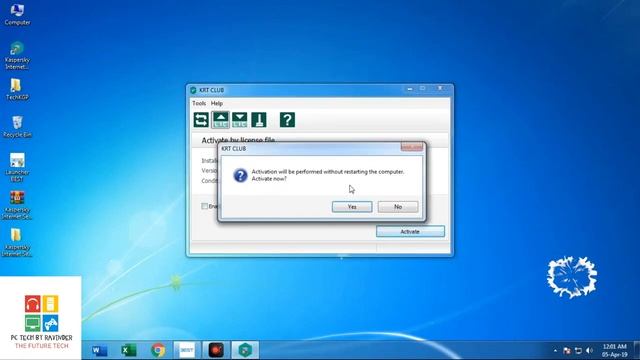This screenshot has width=640, height=360.
Task: Switch to the BEST launcher taskbar item
Action: point(187,350)
